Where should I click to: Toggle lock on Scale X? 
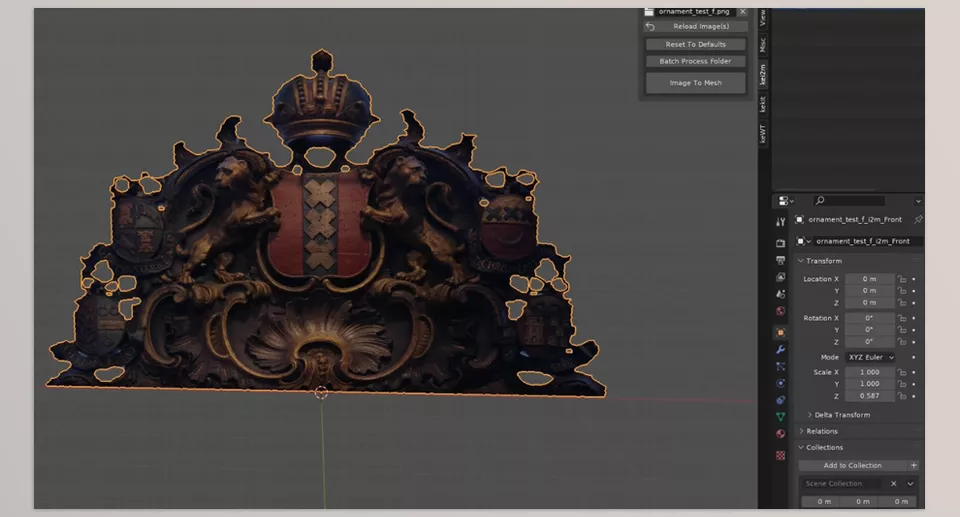pos(902,372)
